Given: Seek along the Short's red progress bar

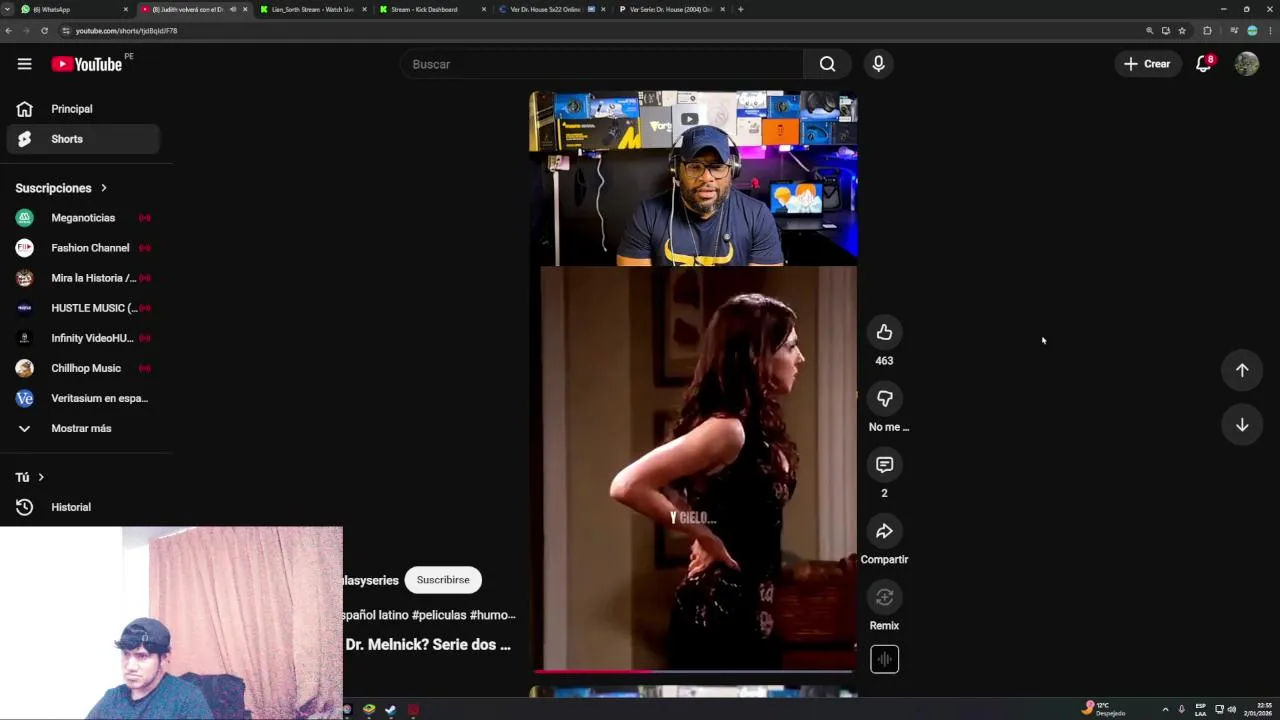Looking at the screenshot, I should click(x=693, y=671).
